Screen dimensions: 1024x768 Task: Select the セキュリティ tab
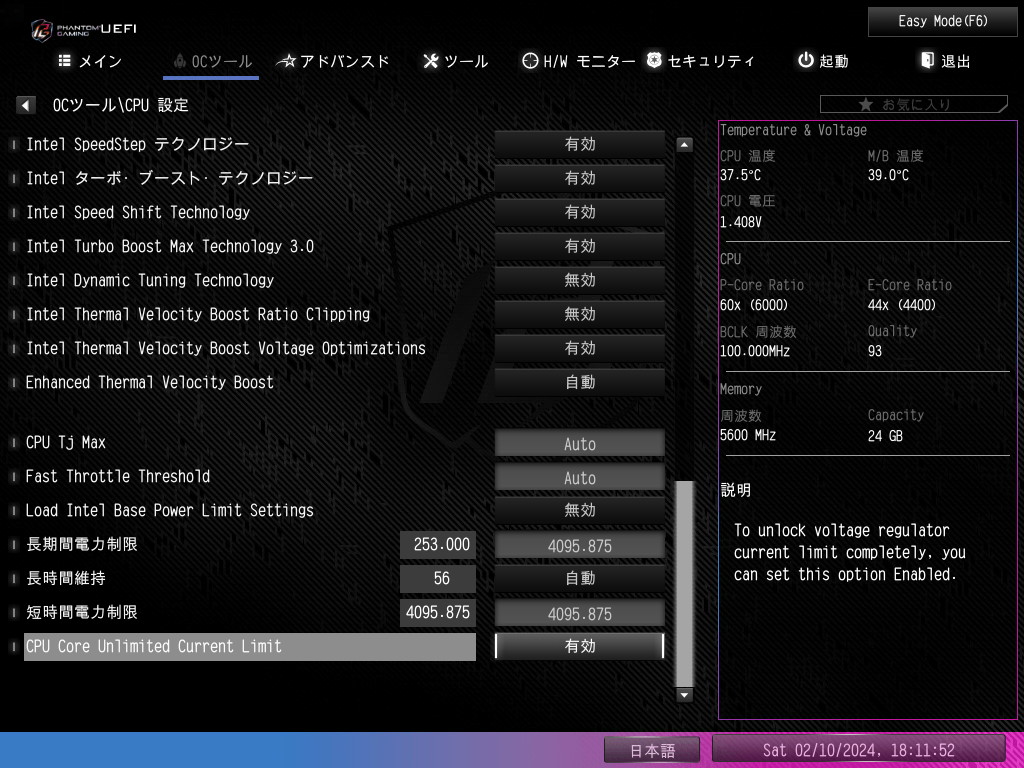[x=701, y=61]
